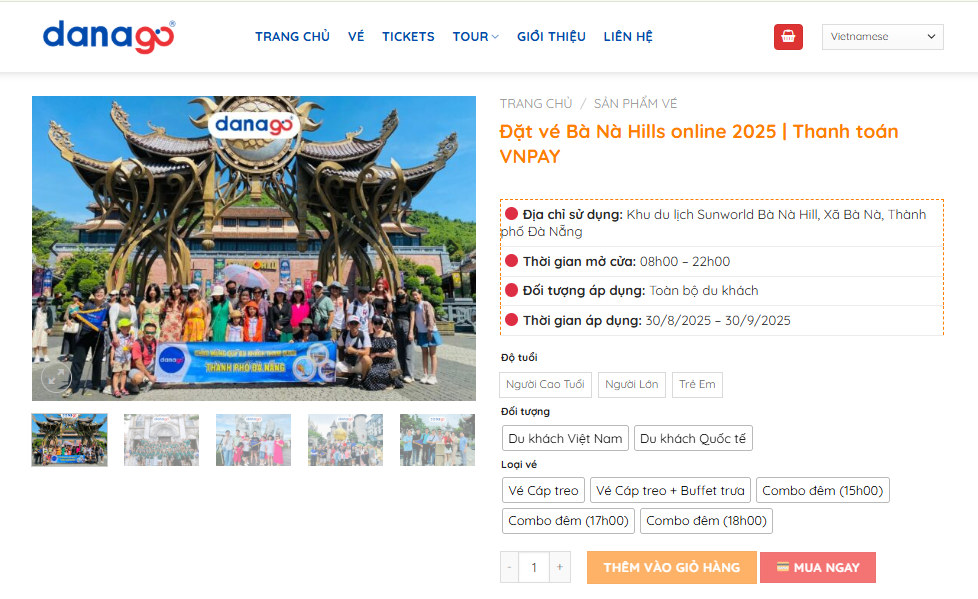The height and width of the screenshot is (599, 978).
Task: Open the Vietnamese language dropdown
Action: tap(883, 37)
